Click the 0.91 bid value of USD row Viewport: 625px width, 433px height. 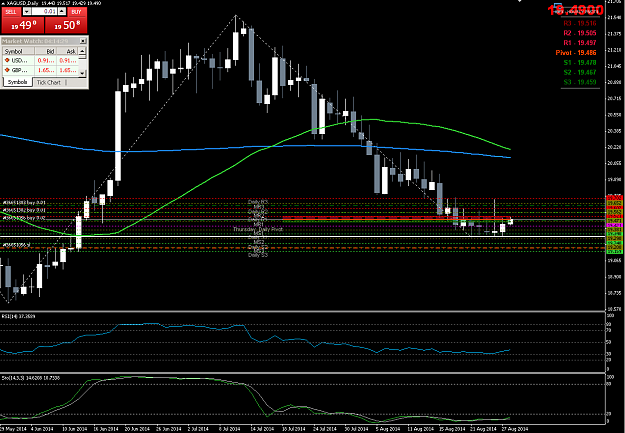(46, 61)
